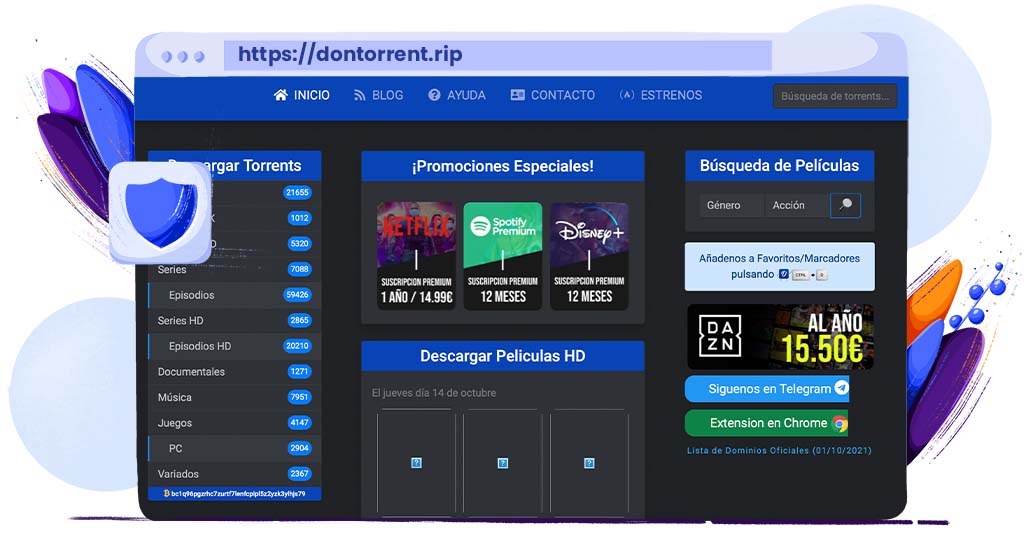
Task: Click the Chrome logo icon
Action: click(840, 424)
